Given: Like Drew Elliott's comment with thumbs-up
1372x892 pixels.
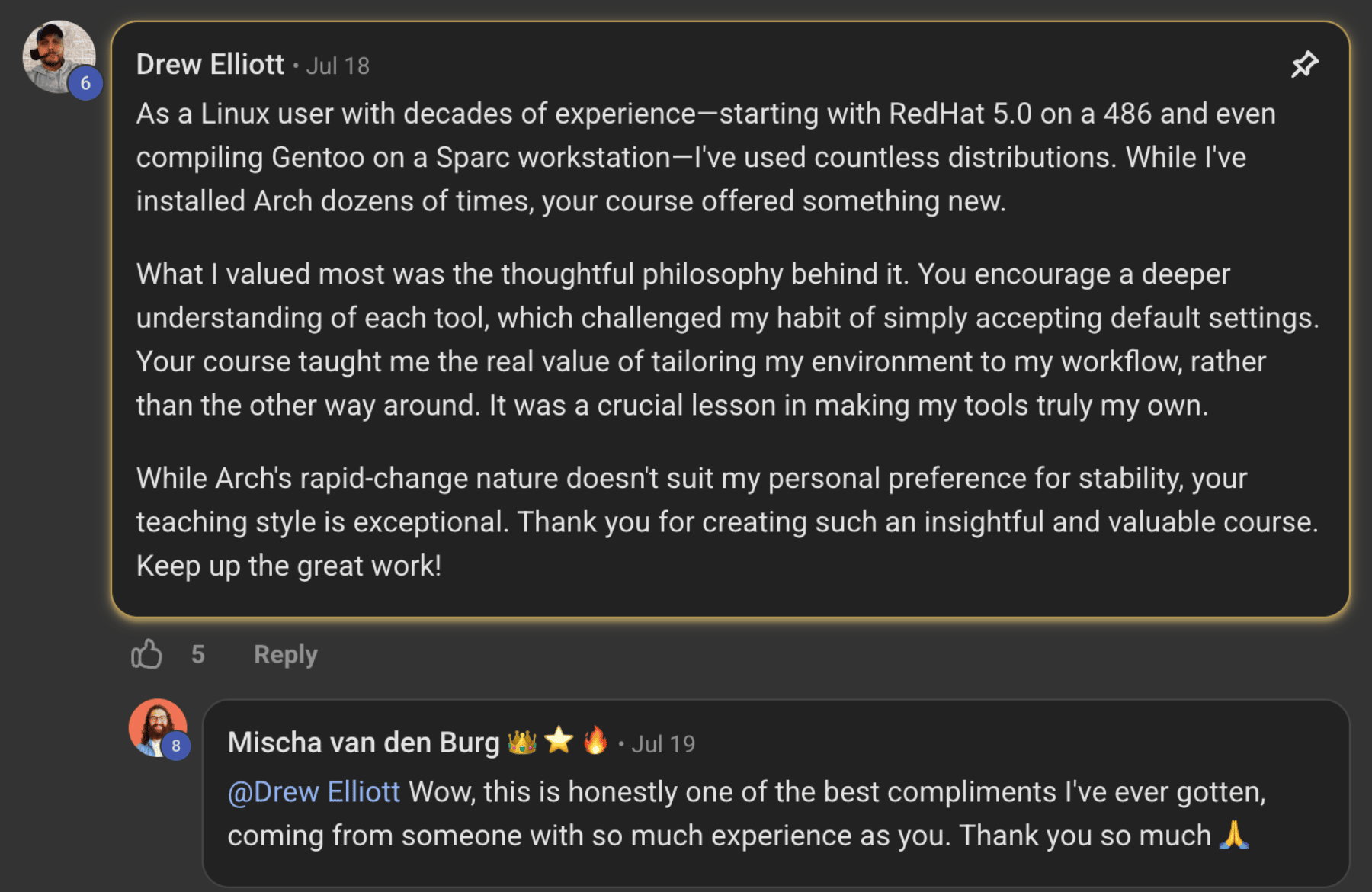Looking at the screenshot, I should [x=146, y=654].
